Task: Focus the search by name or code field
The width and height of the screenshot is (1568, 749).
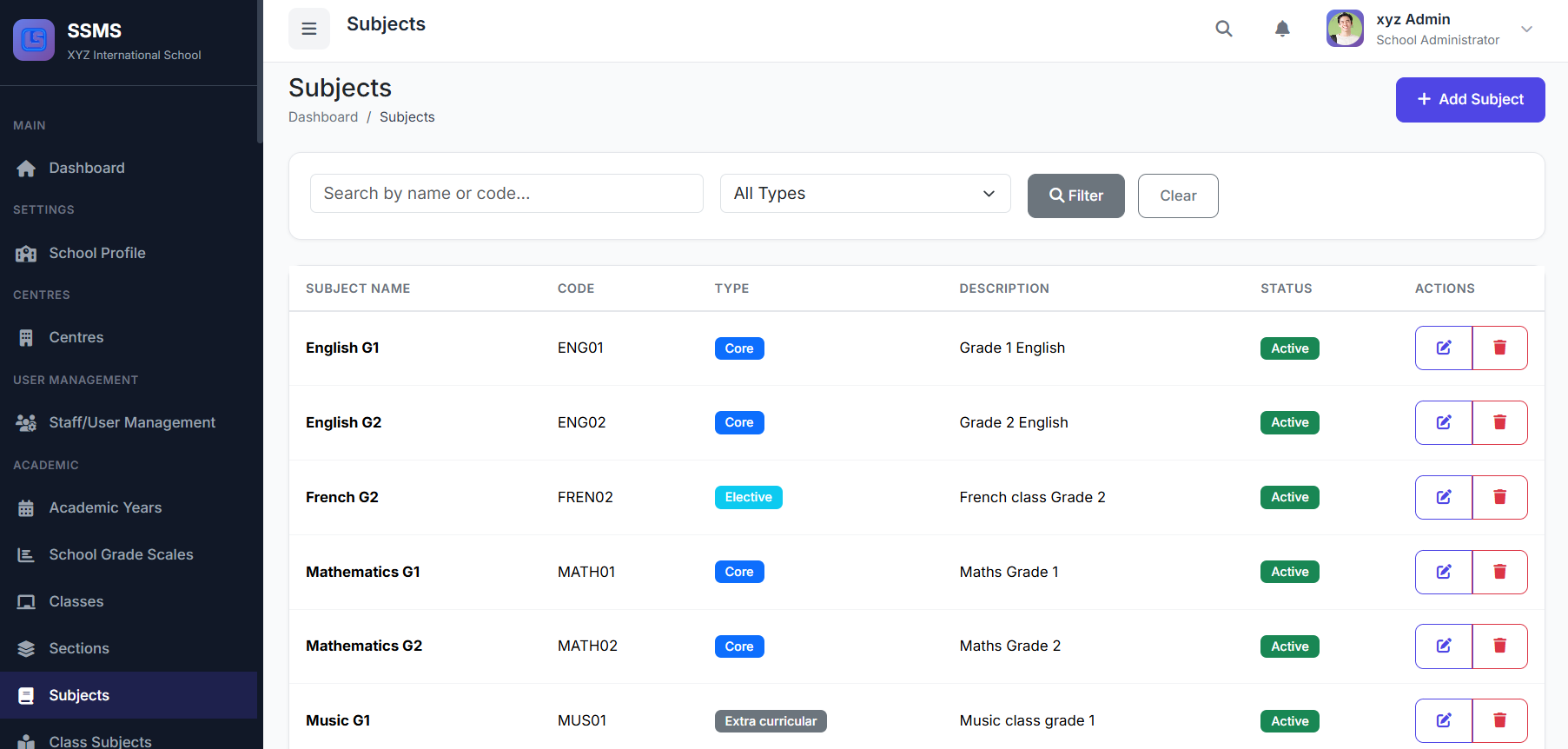Action: pos(506,193)
